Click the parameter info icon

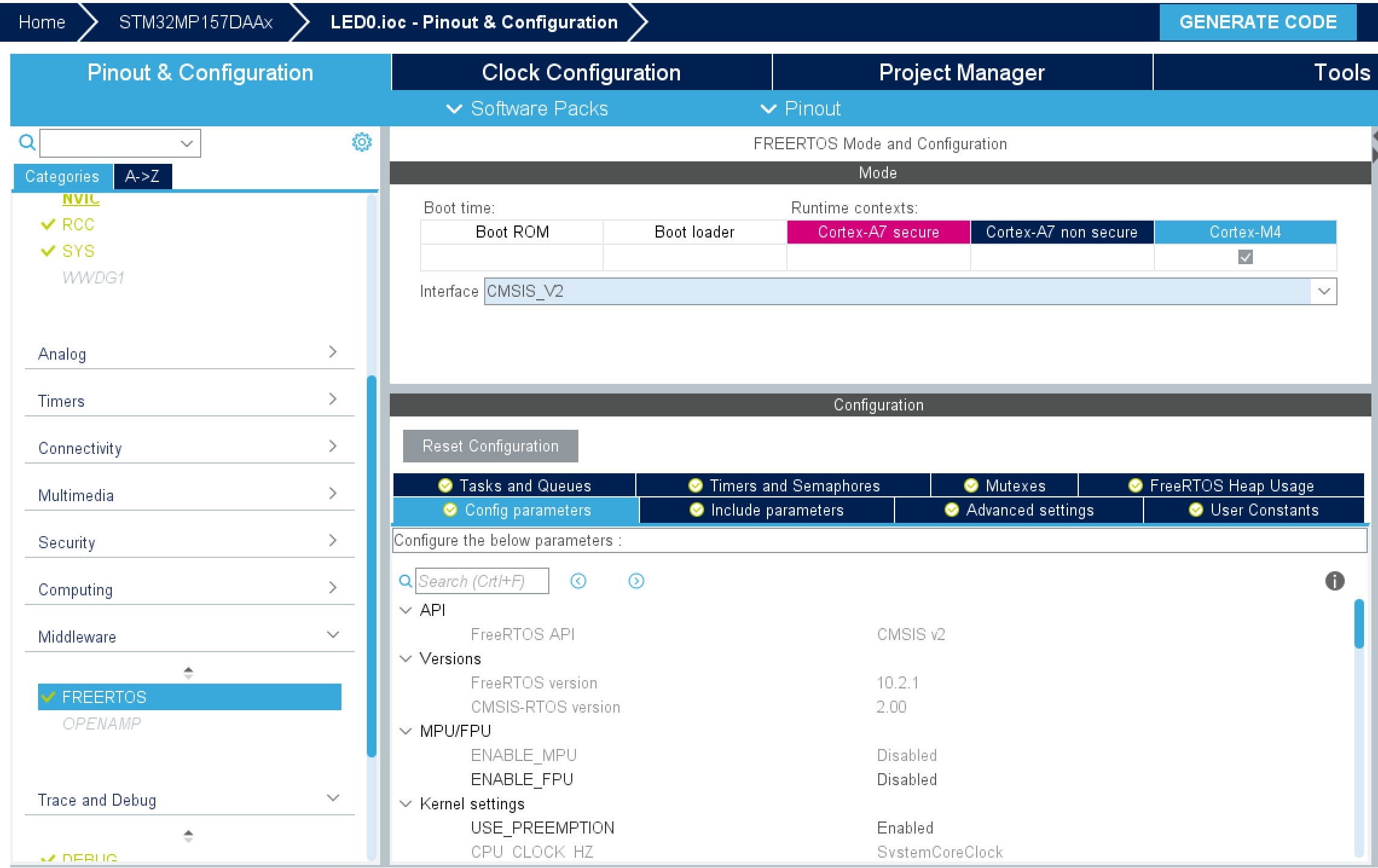coord(1334,581)
